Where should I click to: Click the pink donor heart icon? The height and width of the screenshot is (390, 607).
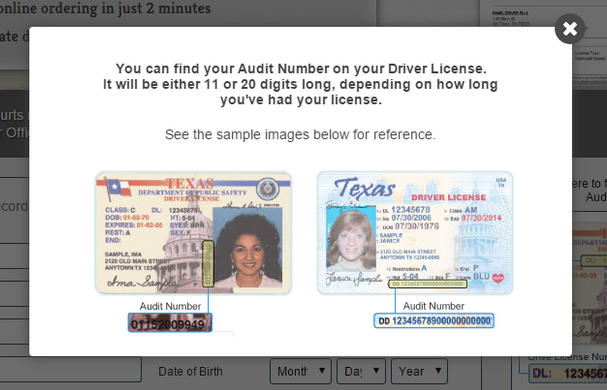(x=498, y=278)
